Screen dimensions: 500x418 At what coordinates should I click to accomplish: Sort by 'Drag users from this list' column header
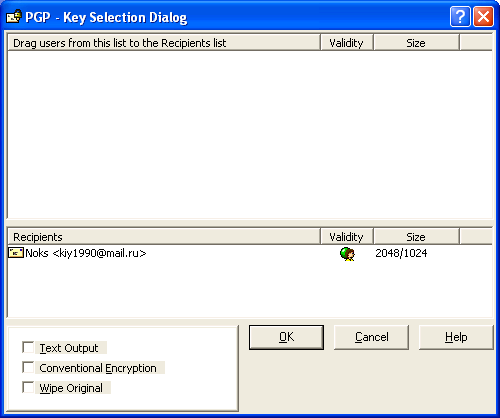tap(164, 43)
